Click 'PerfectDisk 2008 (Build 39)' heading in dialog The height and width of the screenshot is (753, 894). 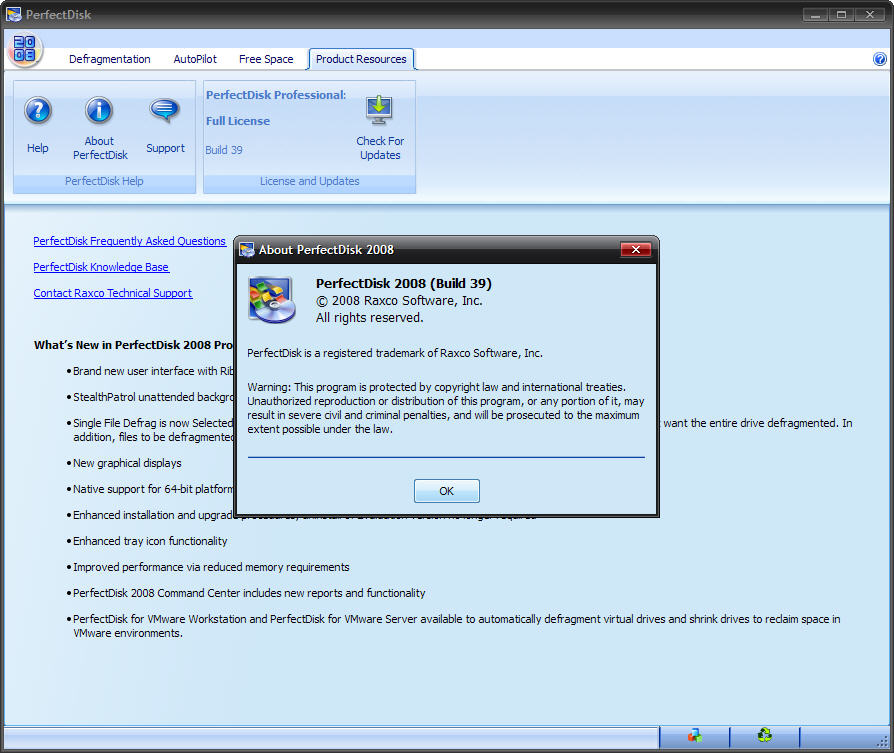[x=404, y=283]
